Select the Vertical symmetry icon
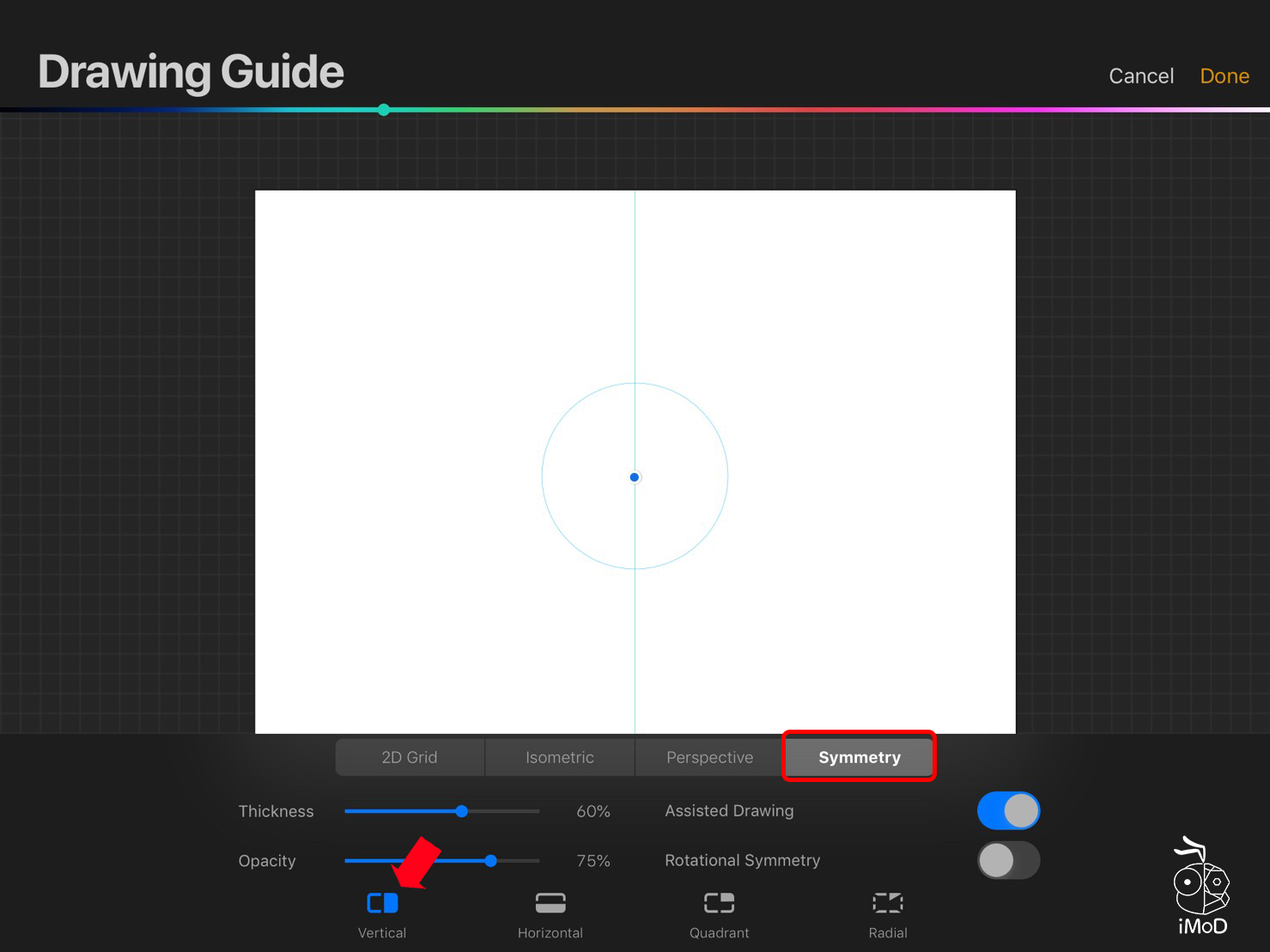 pyautogui.click(x=382, y=903)
